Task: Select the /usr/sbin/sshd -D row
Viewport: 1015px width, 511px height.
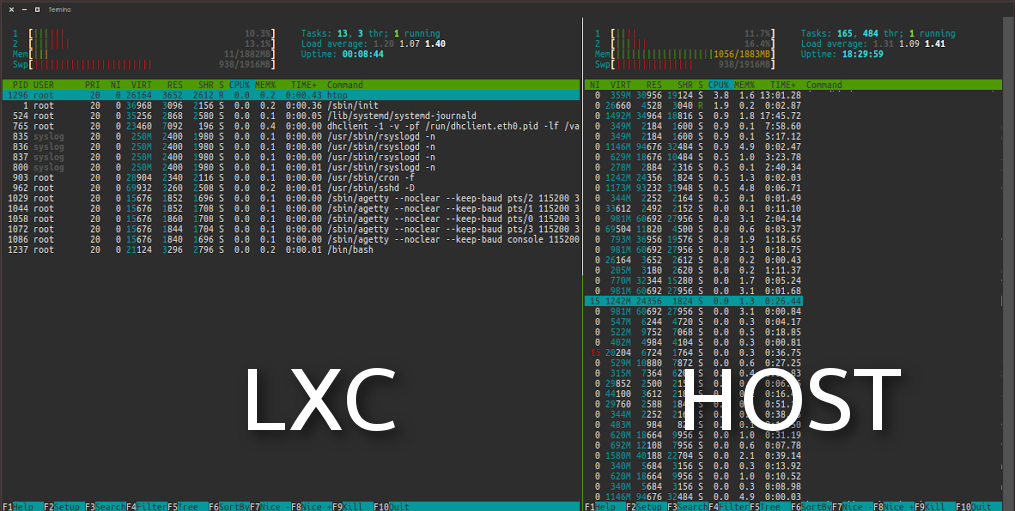Action: click(291, 188)
